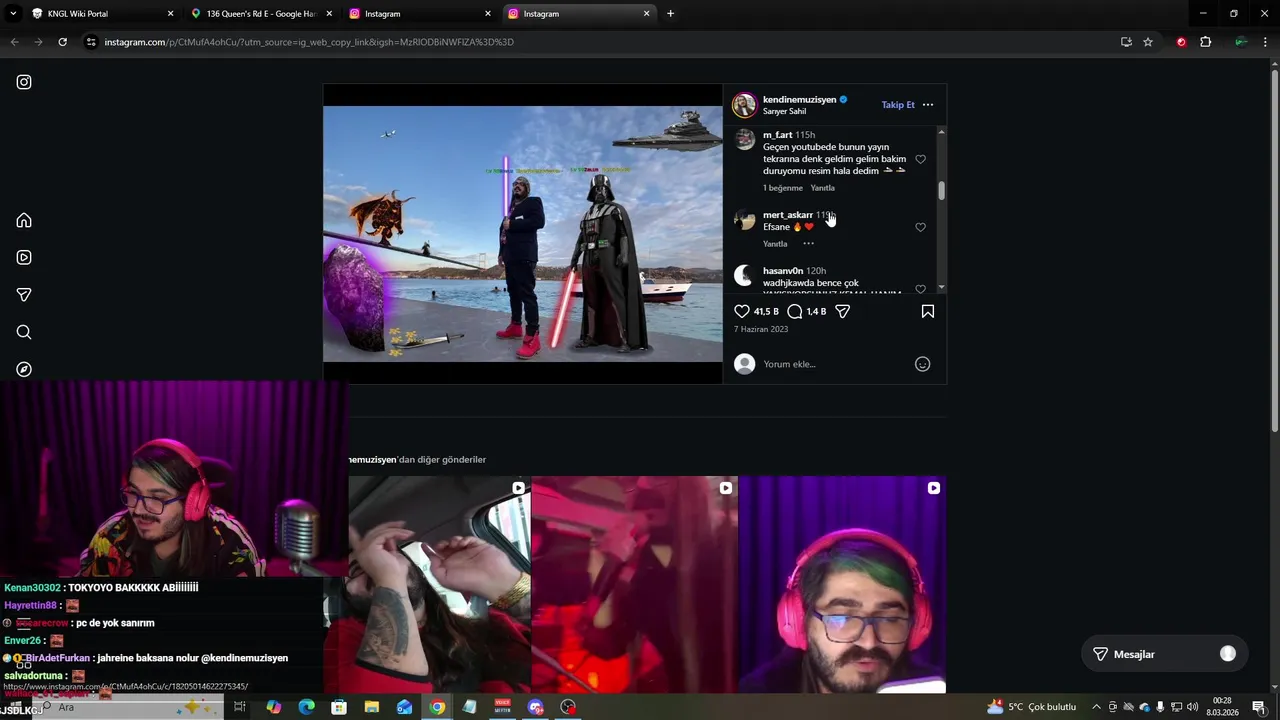
Task: Click the 7 Haziran 2023 date
Action: (761, 329)
